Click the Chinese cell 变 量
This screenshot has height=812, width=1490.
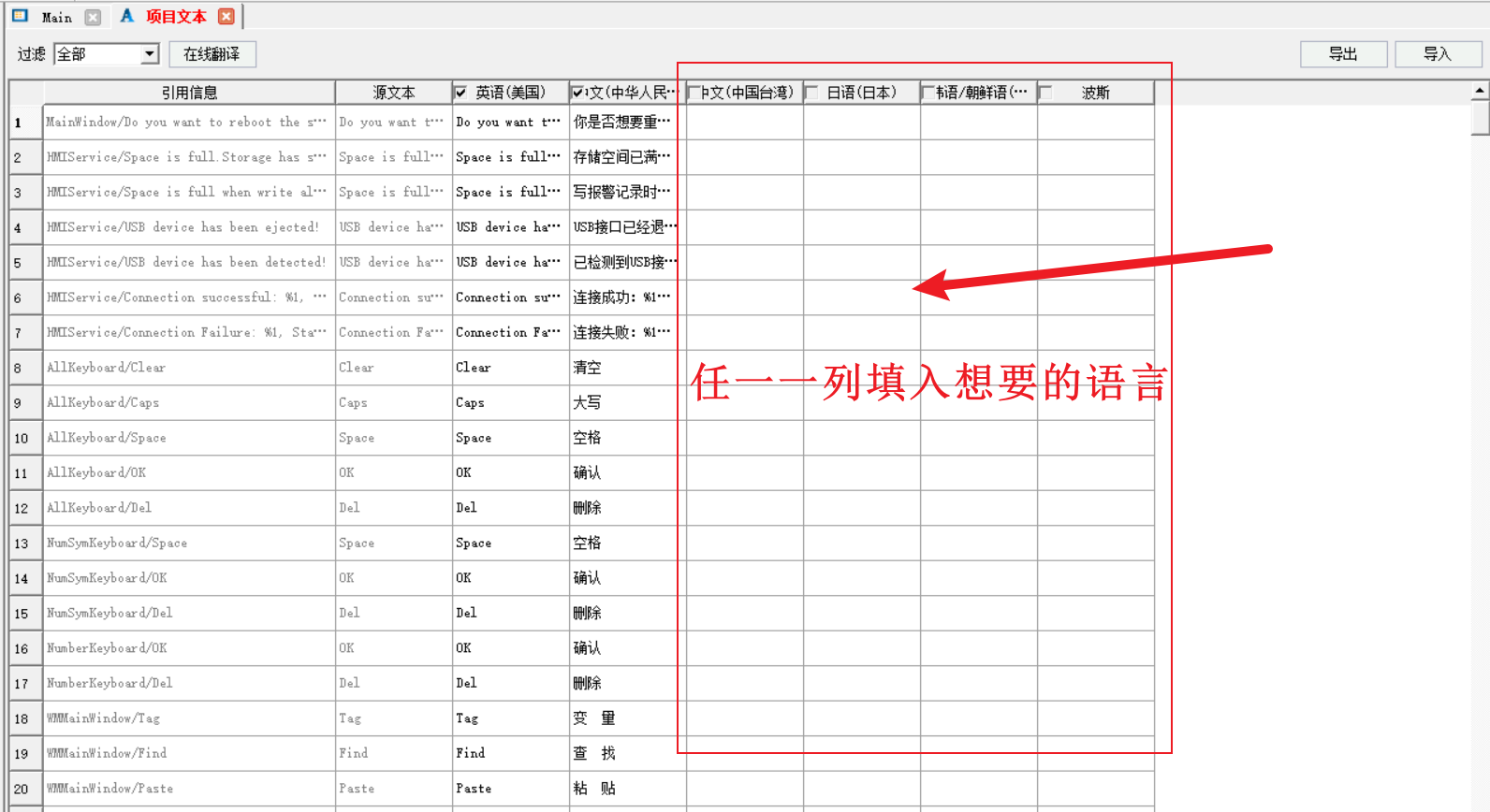(x=627, y=718)
